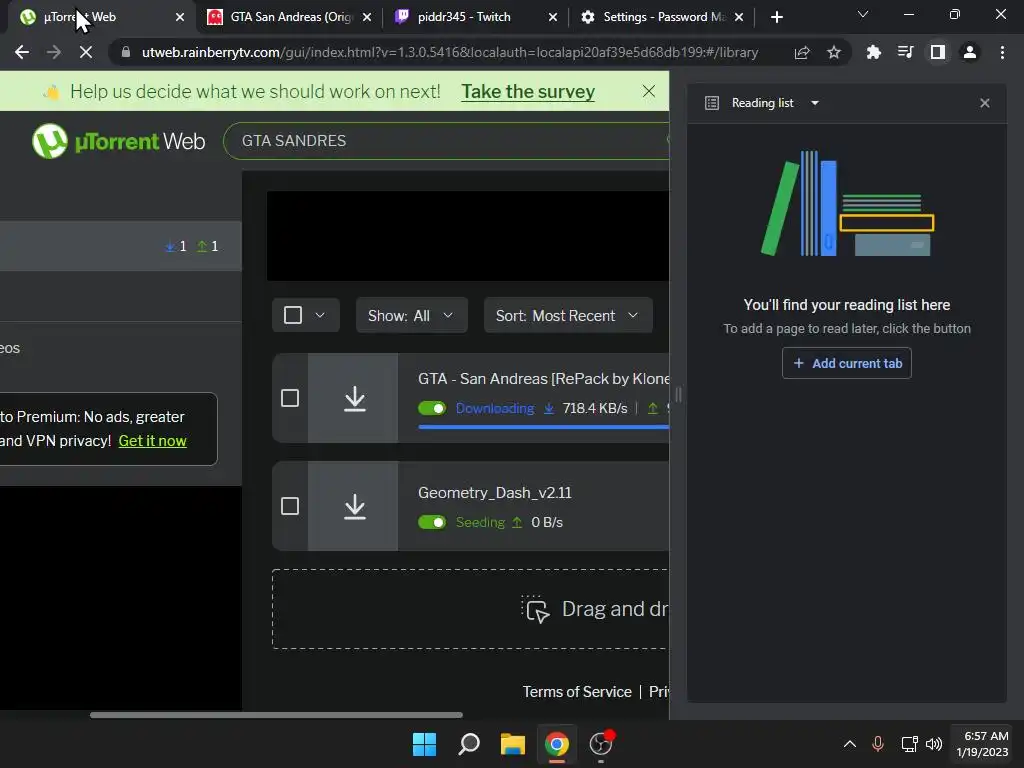Screen dimensions: 1024x768
Task: Click the Geometry_Dash_v2.11 torrent title
Action: point(495,493)
